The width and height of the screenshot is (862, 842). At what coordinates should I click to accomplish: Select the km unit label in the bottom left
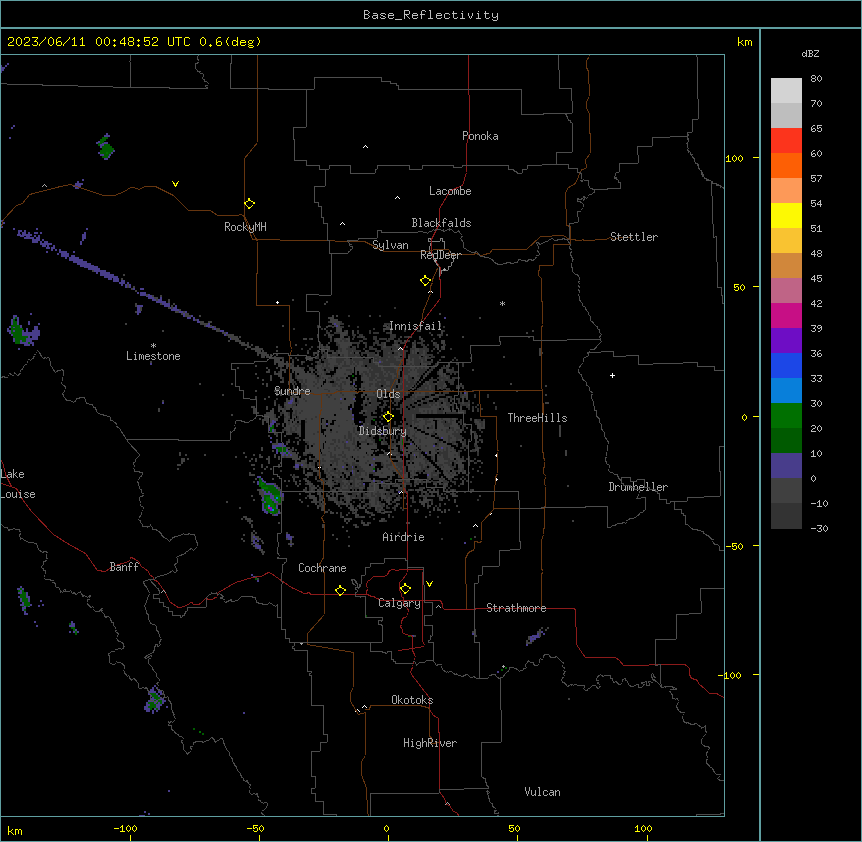coord(14,830)
